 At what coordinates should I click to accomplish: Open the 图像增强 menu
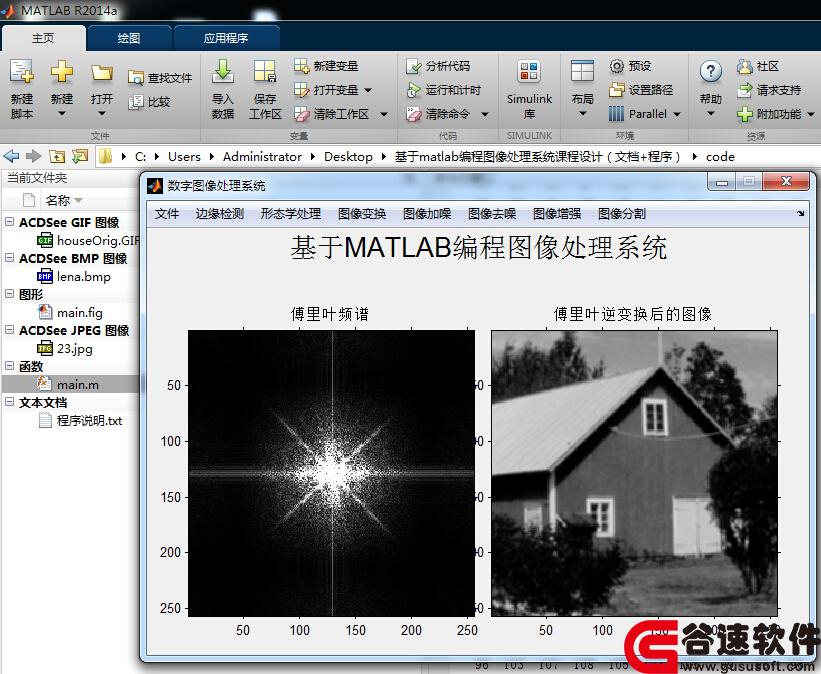[557, 214]
